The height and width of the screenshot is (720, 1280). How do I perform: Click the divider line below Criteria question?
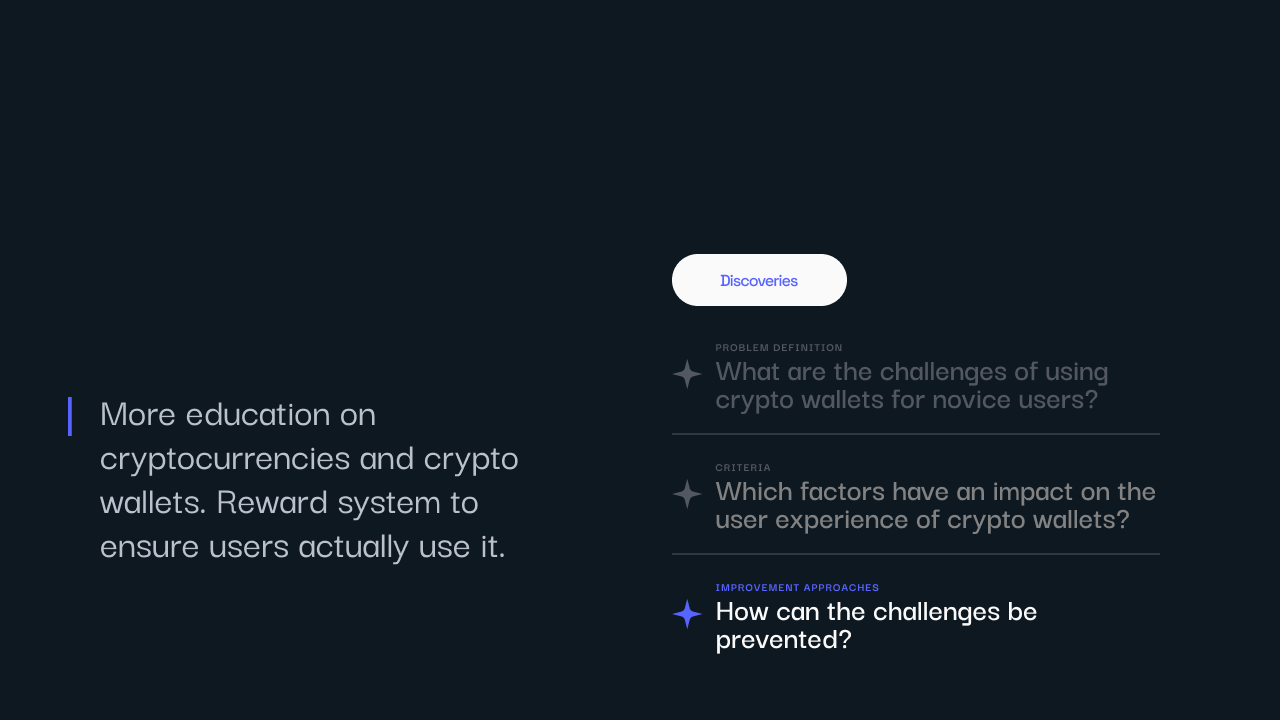click(x=916, y=554)
